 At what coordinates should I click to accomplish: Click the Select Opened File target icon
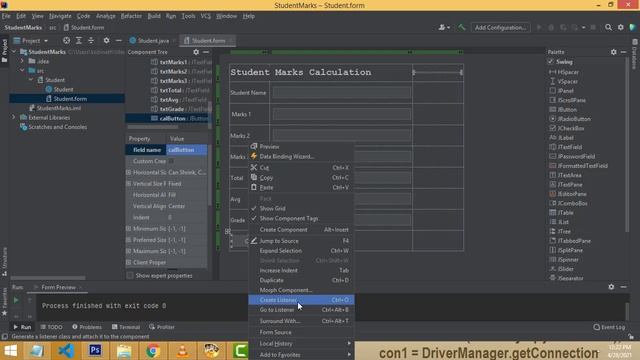(x=66, y=40)
